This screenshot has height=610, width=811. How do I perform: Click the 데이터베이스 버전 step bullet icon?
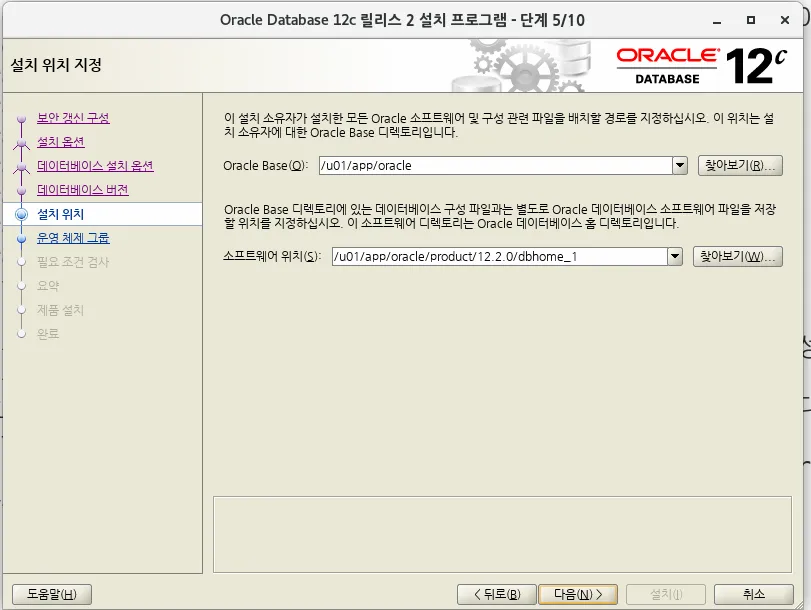(21, 191)
